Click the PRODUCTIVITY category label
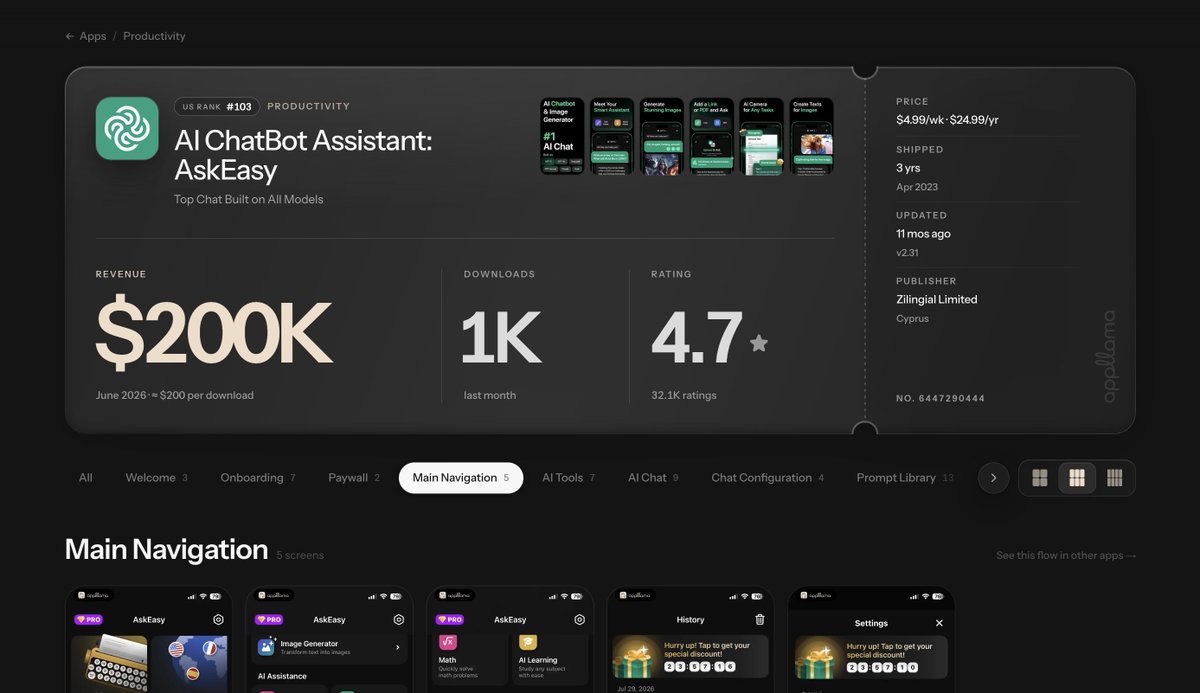Image resolution: width=1200 pixels, height=693 pixels. (309, 106)
